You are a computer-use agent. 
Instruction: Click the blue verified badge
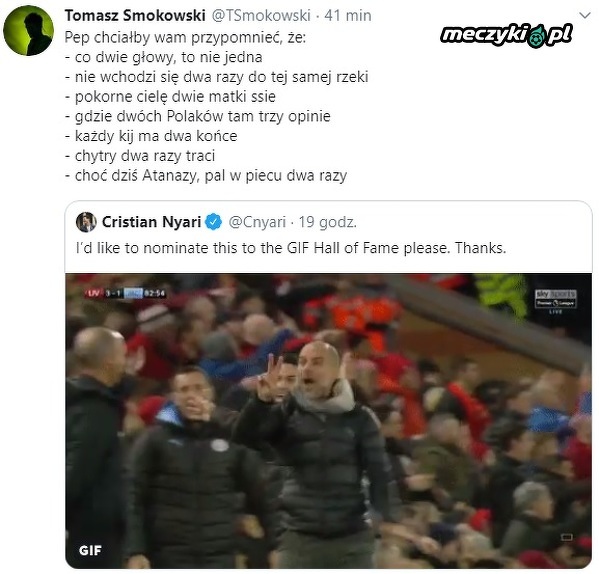click(214, 222)
